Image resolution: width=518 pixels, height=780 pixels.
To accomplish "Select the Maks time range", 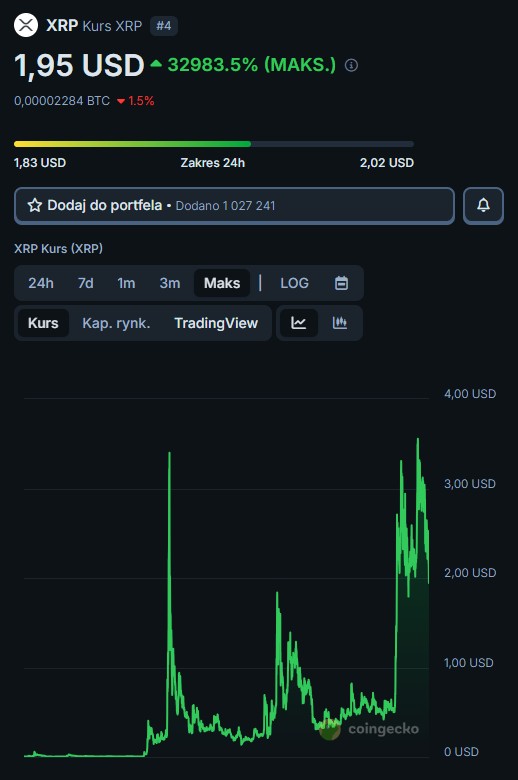I will [222, 283].
